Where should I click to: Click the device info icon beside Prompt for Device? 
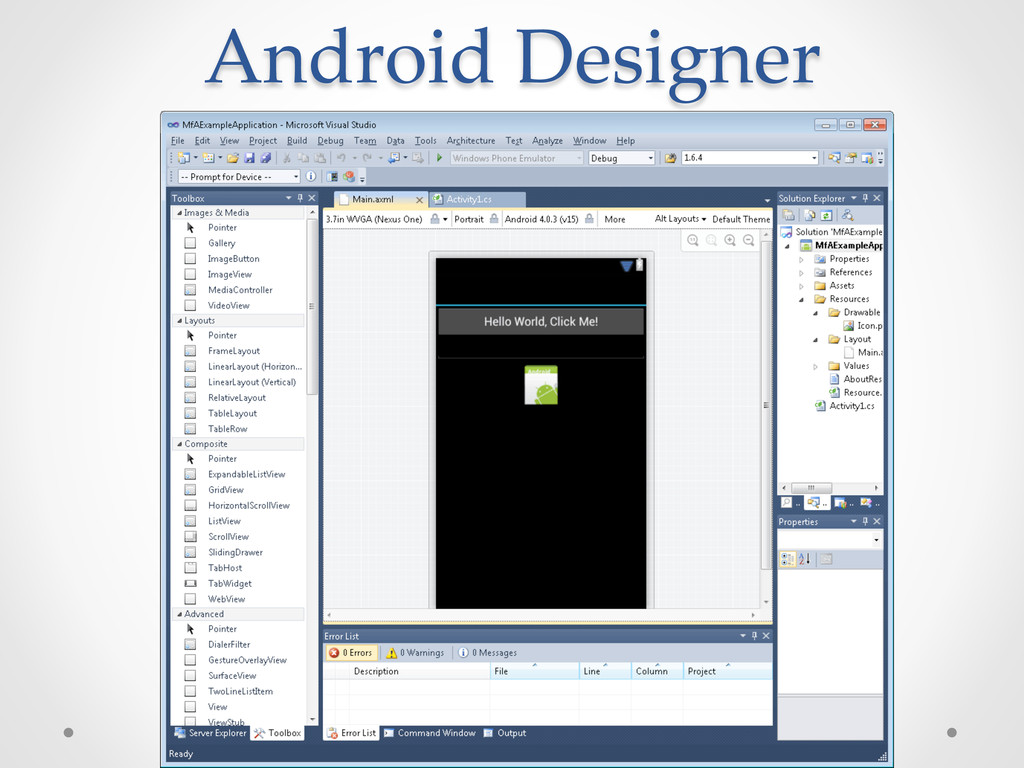pyautogui.click(x=312, y=176)
